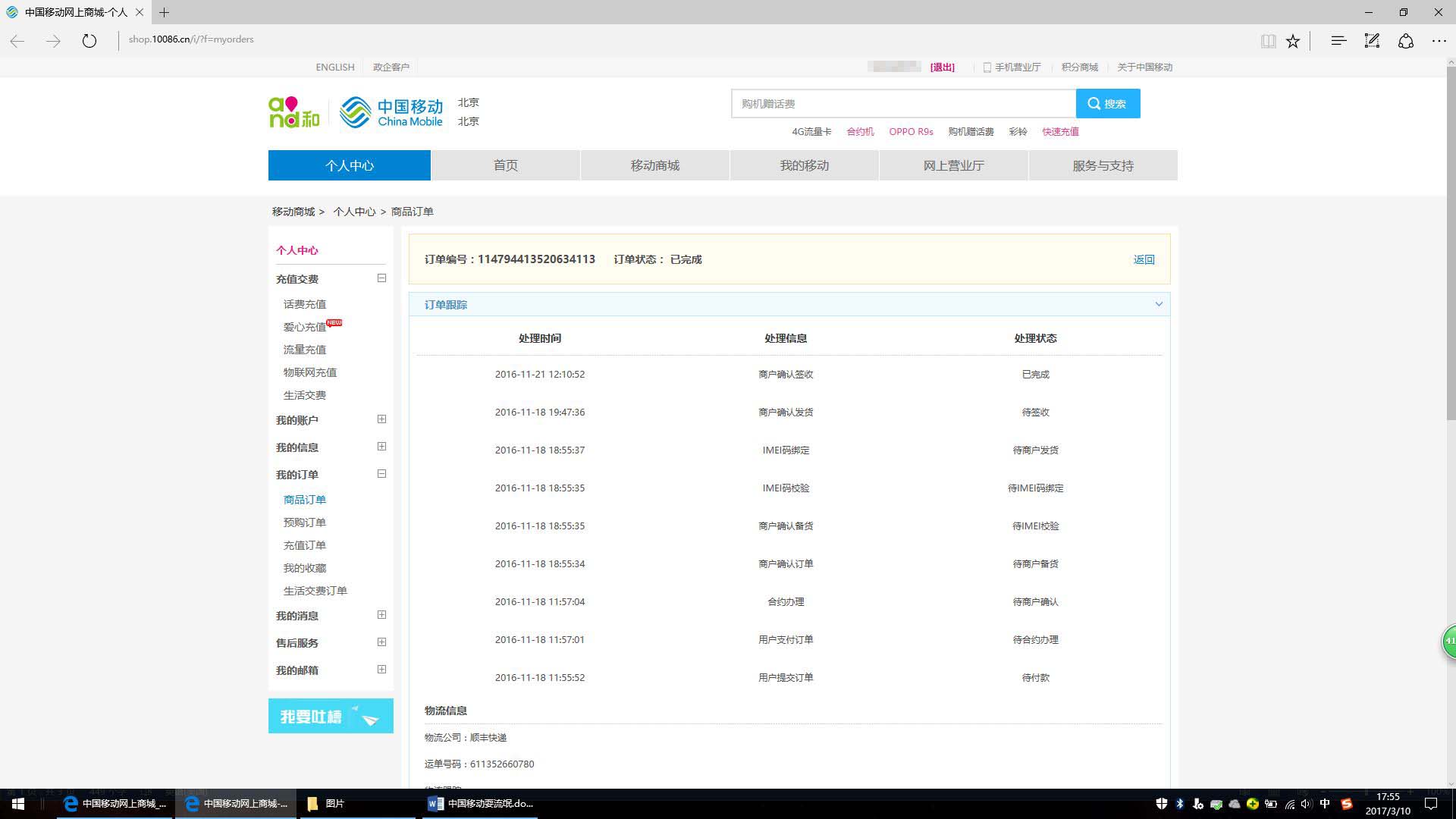Screen dimensions: 1456x819
Task: Select the 移动商城 navigation tab
Action: (655, 165)
